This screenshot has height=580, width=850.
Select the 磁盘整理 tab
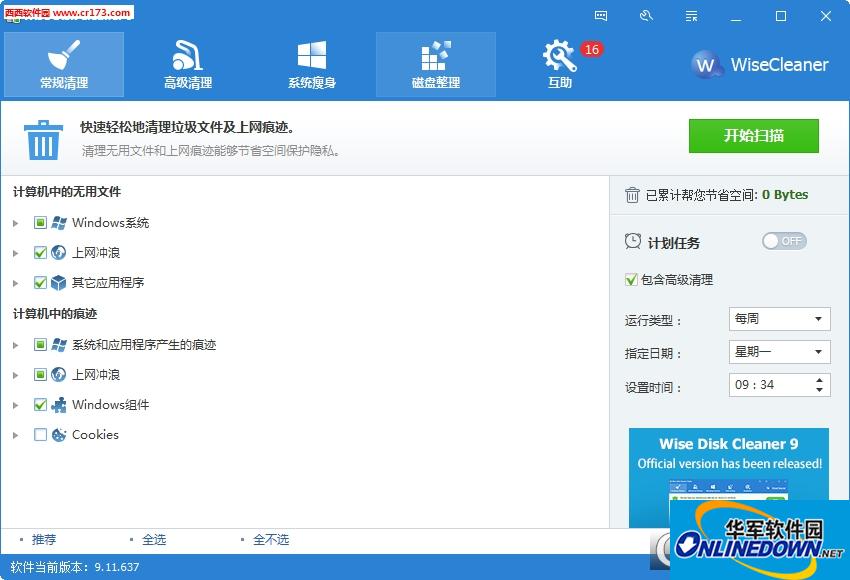(436, 65)
